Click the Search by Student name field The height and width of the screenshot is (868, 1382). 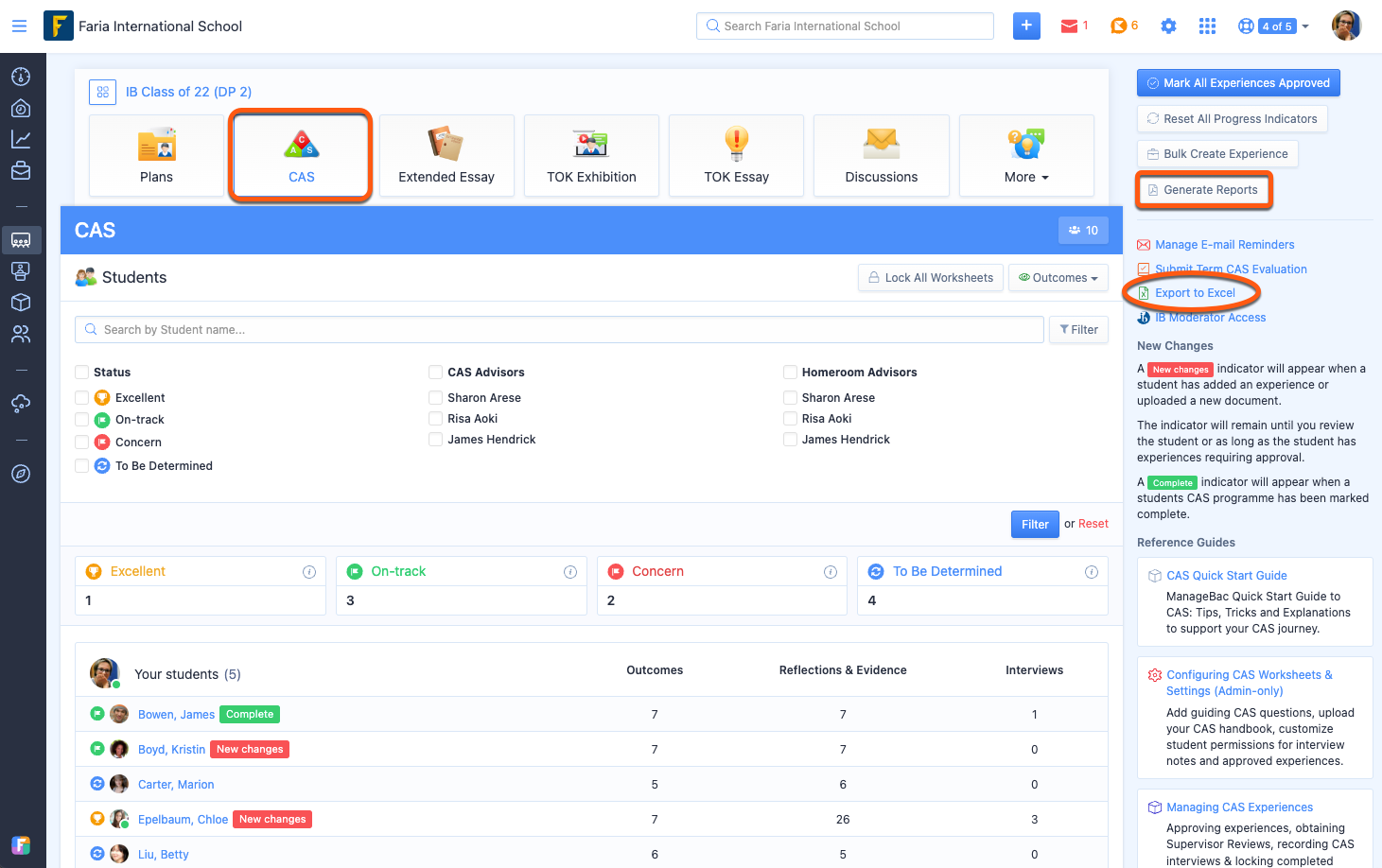[559, 330]
